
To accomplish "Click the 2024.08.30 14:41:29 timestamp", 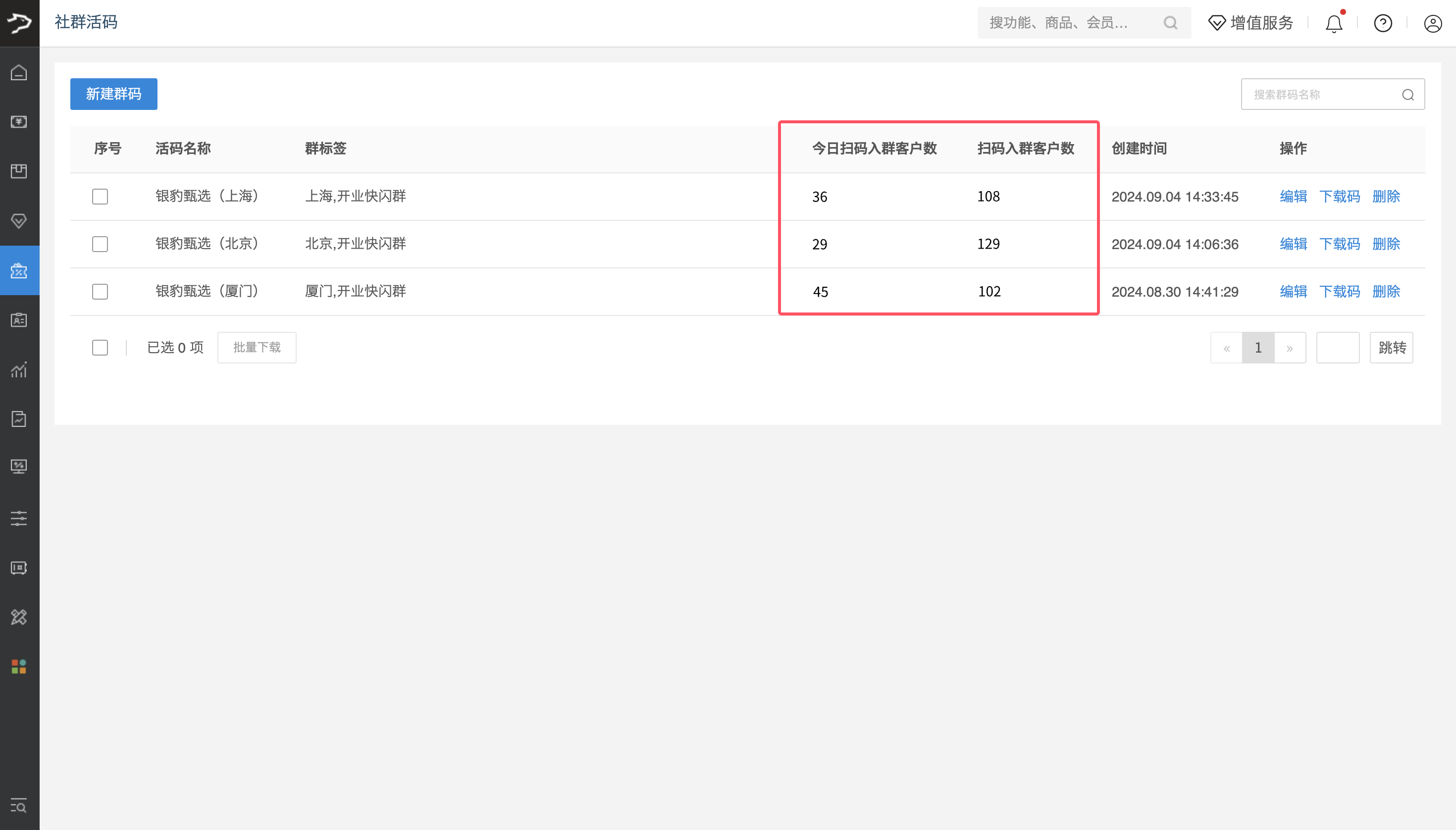I will (1175, 292).
